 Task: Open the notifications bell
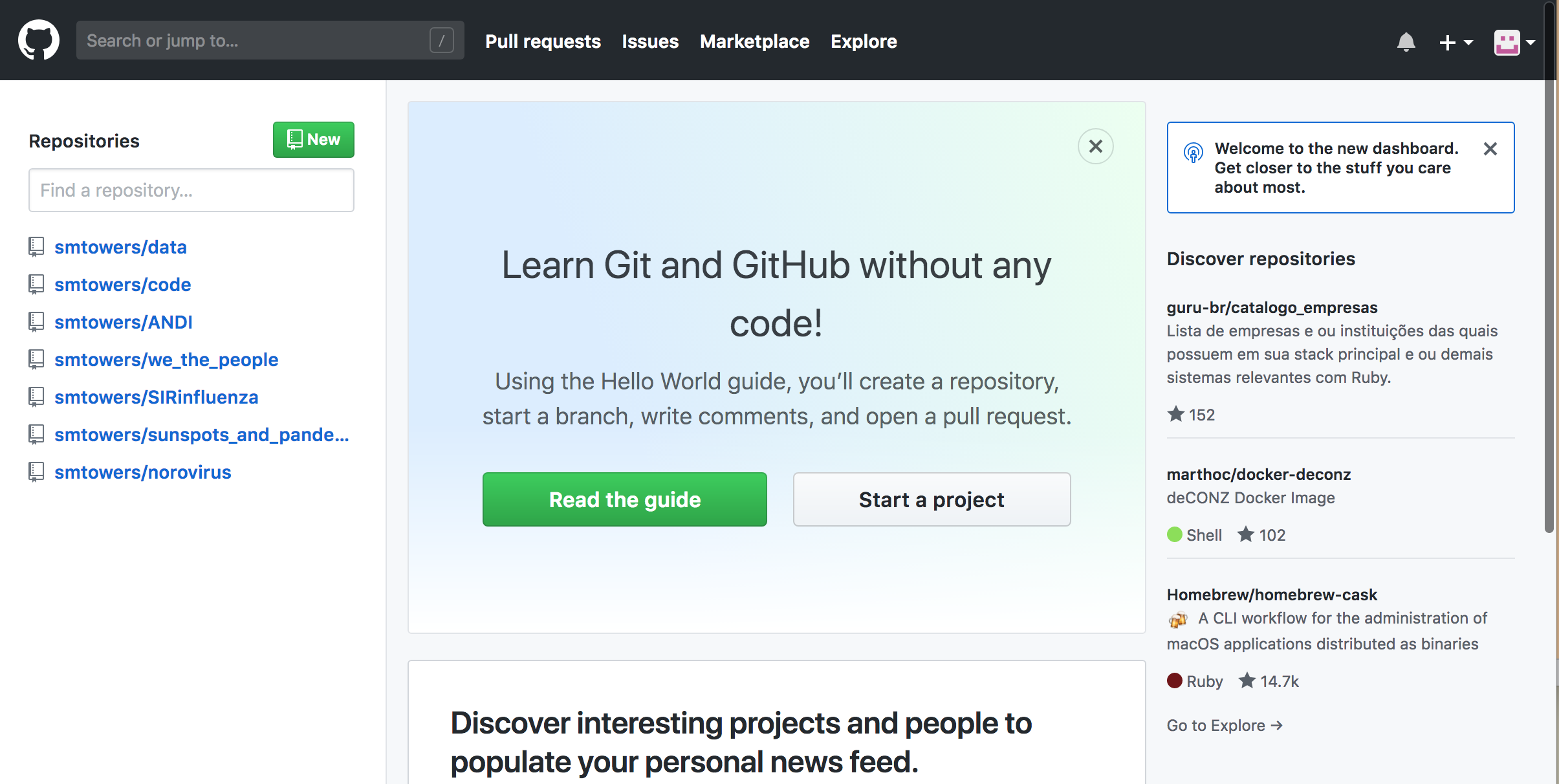point(1406,42)
